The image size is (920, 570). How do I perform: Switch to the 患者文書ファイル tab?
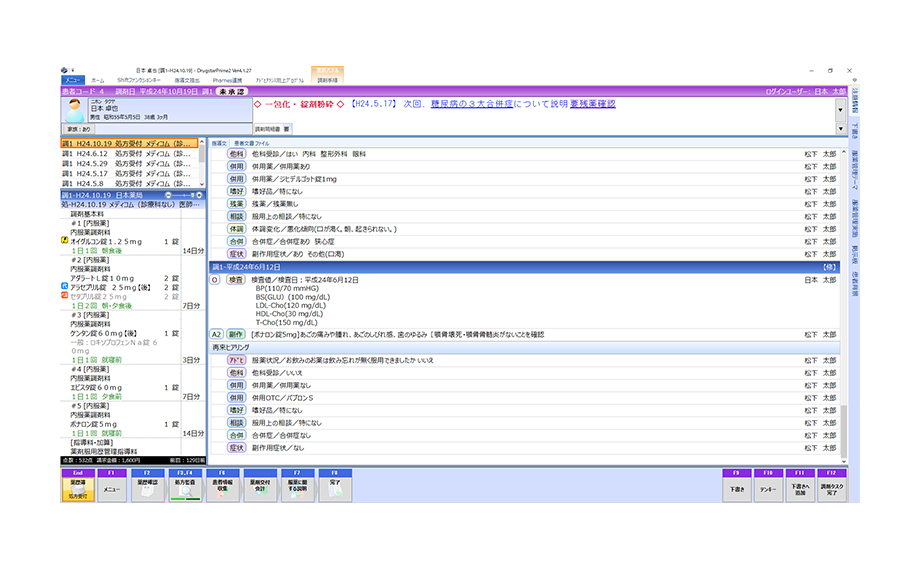(251, 143)
